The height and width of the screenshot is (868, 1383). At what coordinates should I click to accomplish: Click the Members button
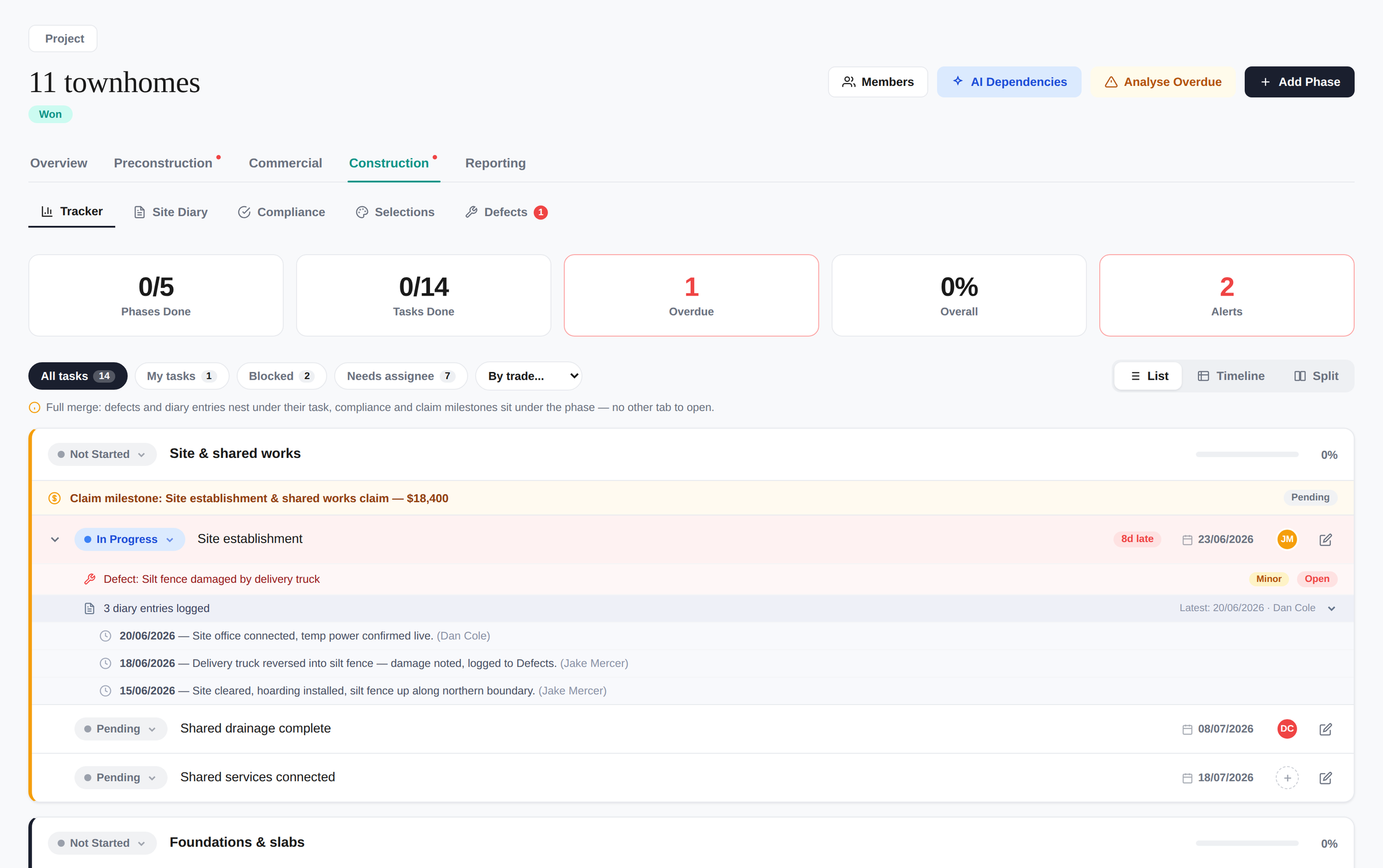point(878,82)
